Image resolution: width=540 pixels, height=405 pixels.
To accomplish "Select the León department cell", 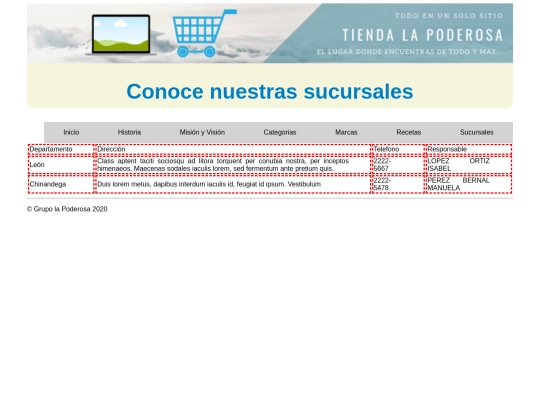I will 61,165.
